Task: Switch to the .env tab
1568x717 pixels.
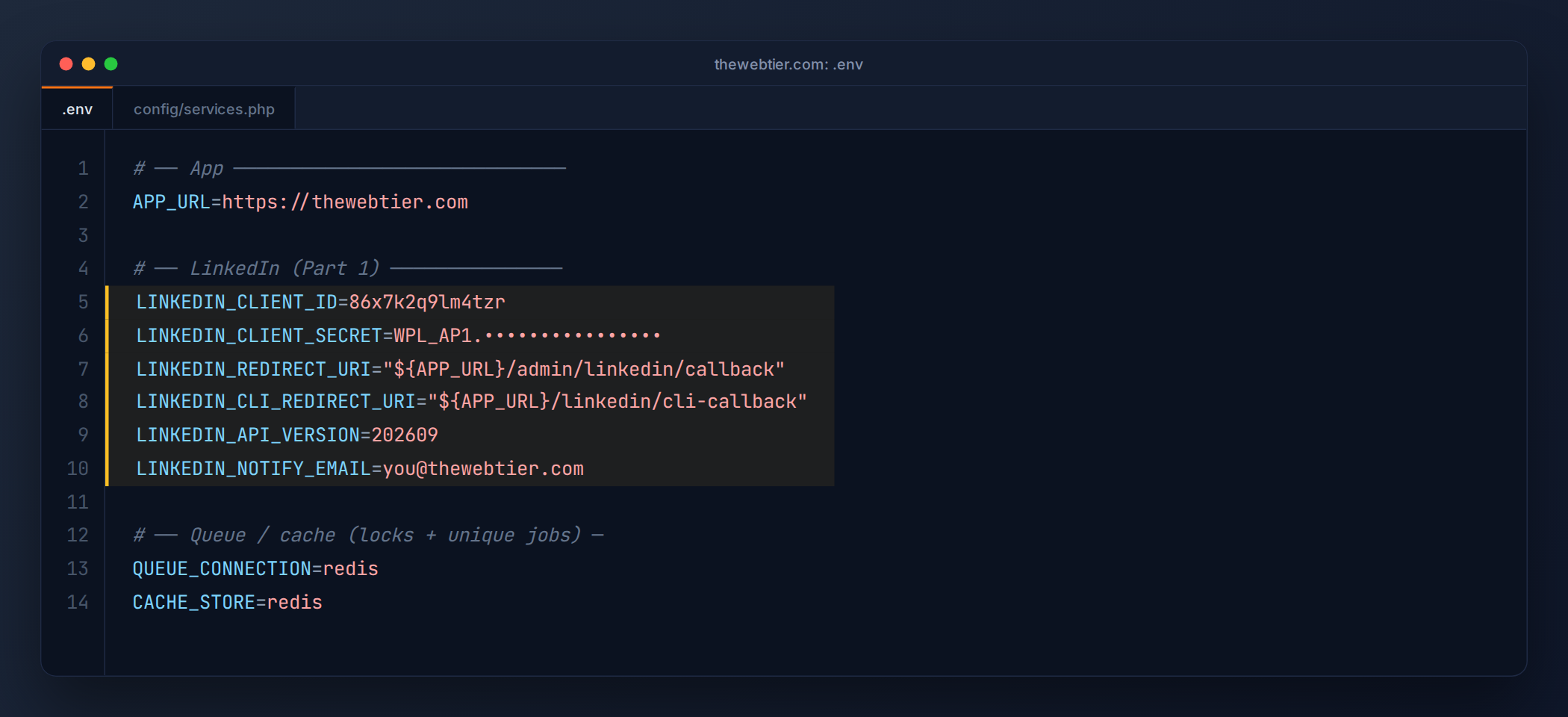Action: (77, 109)
